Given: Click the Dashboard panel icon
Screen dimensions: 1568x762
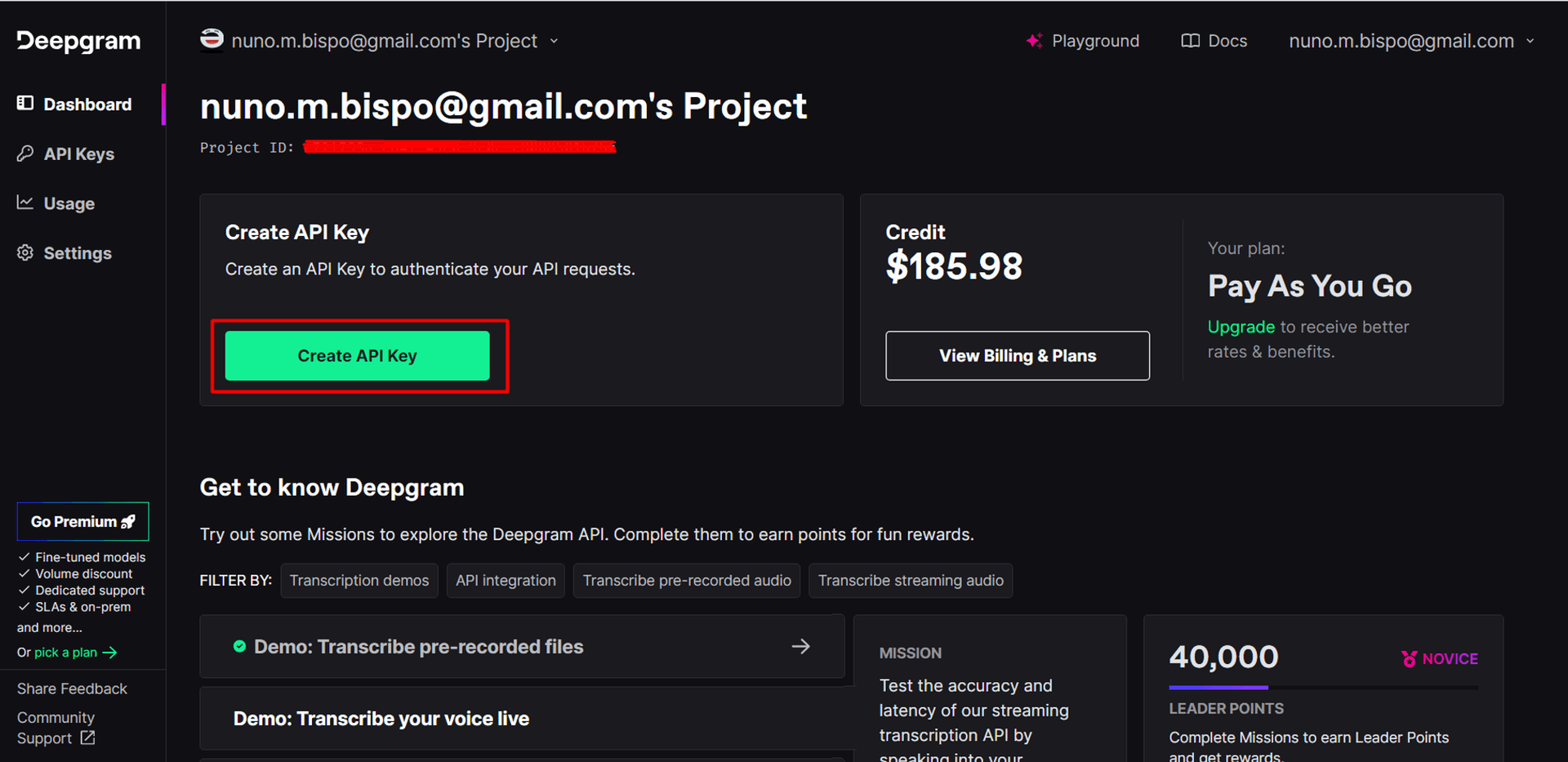Looking at the screenshot, I should coord(24,104).
